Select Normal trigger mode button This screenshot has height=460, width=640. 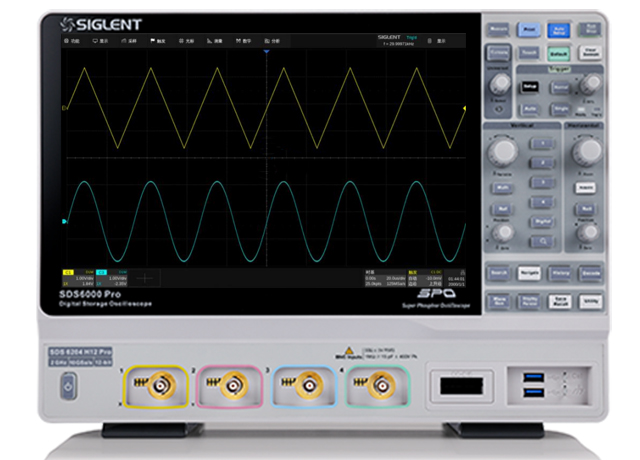[x=560, y=87]
